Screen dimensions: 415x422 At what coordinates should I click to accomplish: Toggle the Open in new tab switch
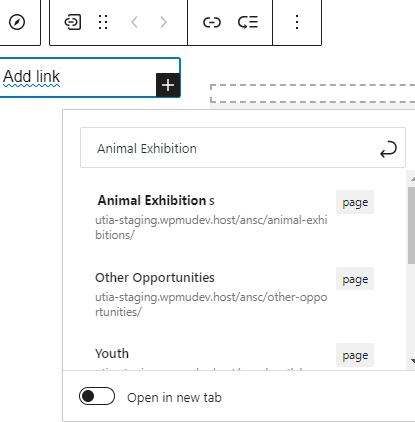click(97, 396)
